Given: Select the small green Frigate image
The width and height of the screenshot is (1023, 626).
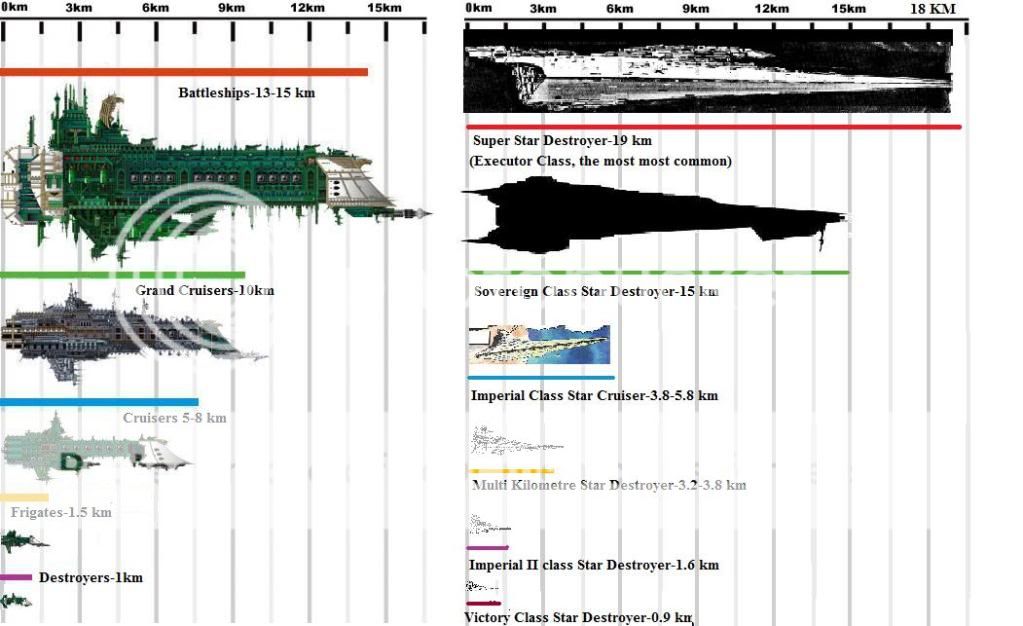Looking at the screenshot, I should (25, 540).
